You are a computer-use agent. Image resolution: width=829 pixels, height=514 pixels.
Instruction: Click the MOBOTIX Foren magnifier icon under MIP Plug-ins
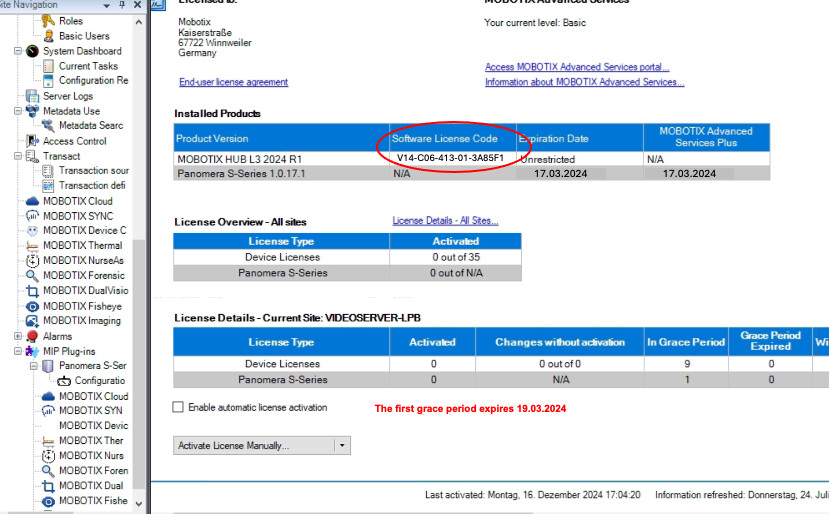coord(48,471)
